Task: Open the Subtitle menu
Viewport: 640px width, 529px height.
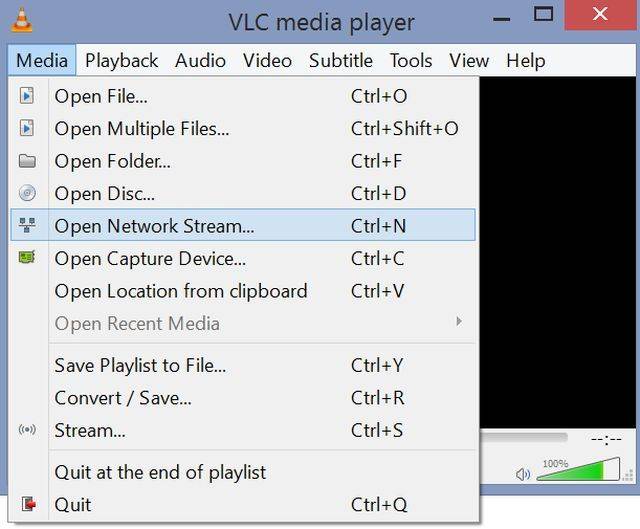Action: tap(340, 60)
